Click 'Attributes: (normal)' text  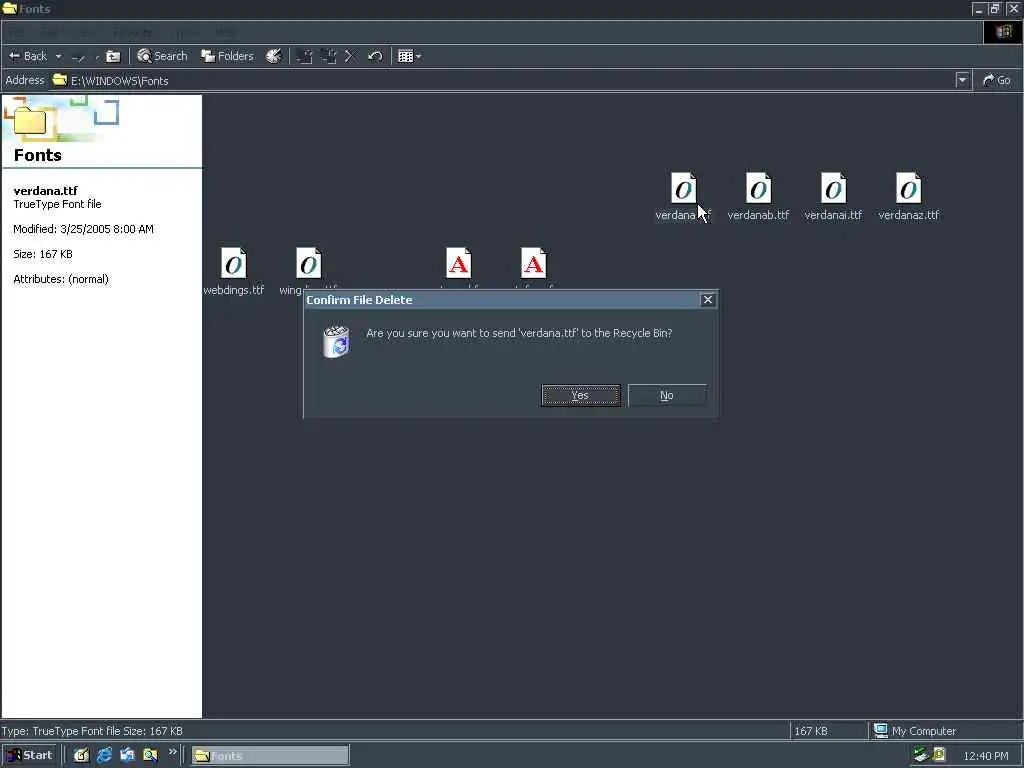point(61,279)
